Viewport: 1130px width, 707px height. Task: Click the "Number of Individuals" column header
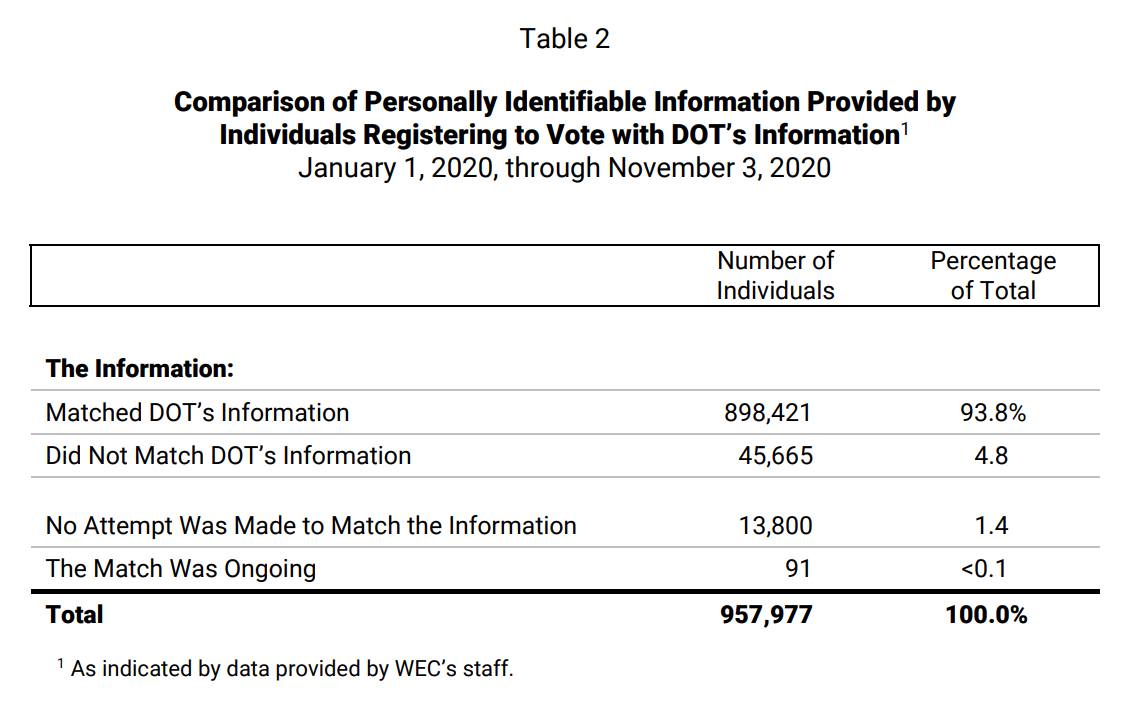coord(775,275)
